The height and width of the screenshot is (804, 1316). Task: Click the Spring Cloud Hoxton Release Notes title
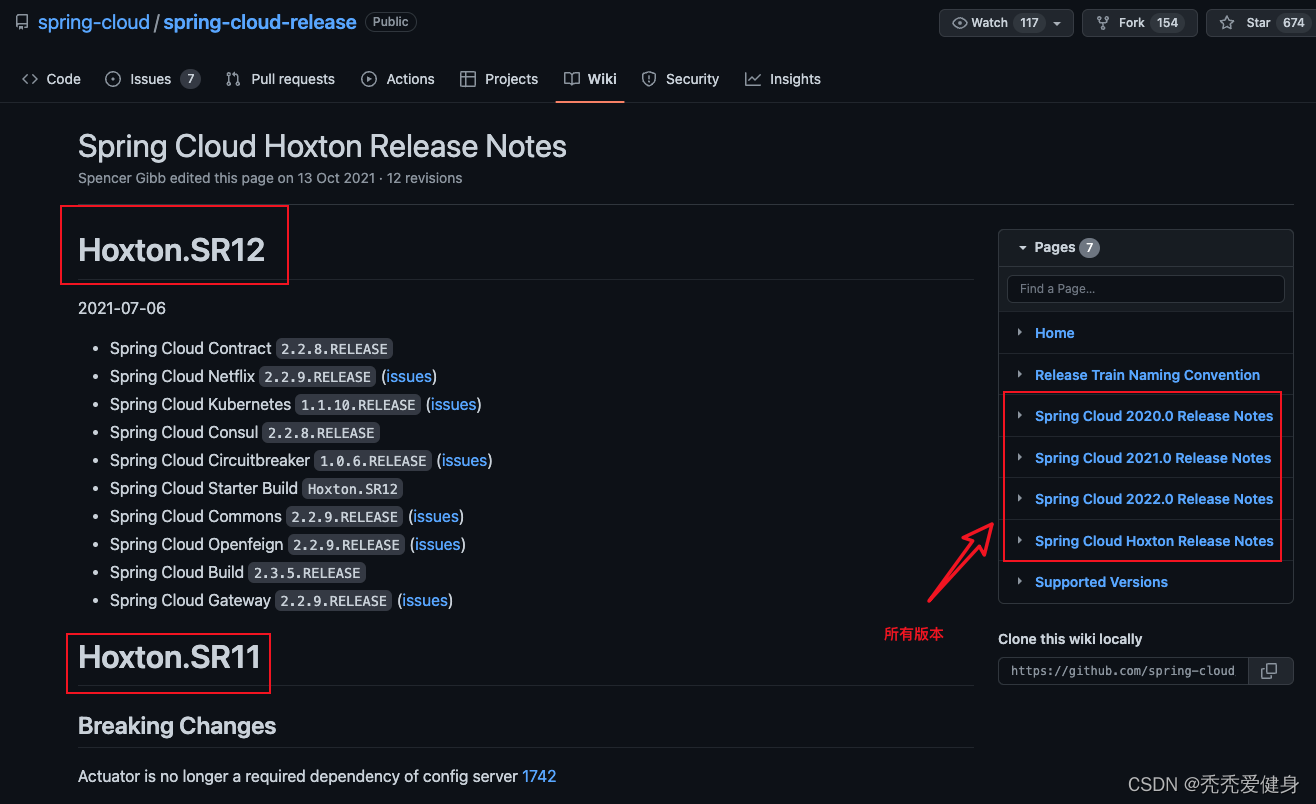[x=322, y=147]
